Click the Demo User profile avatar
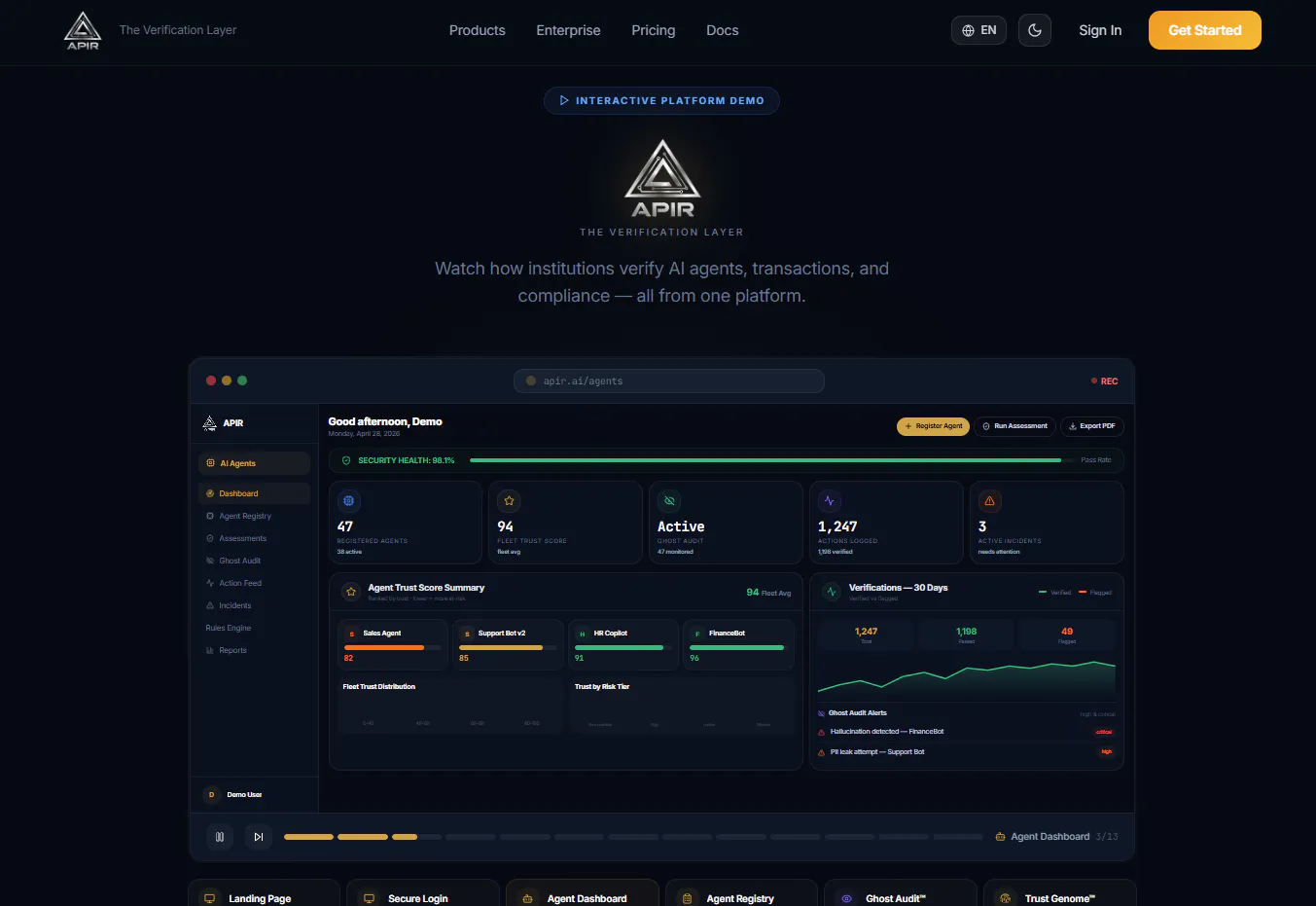Screen dimensions: 1316x906 click(x=211, y=795)
